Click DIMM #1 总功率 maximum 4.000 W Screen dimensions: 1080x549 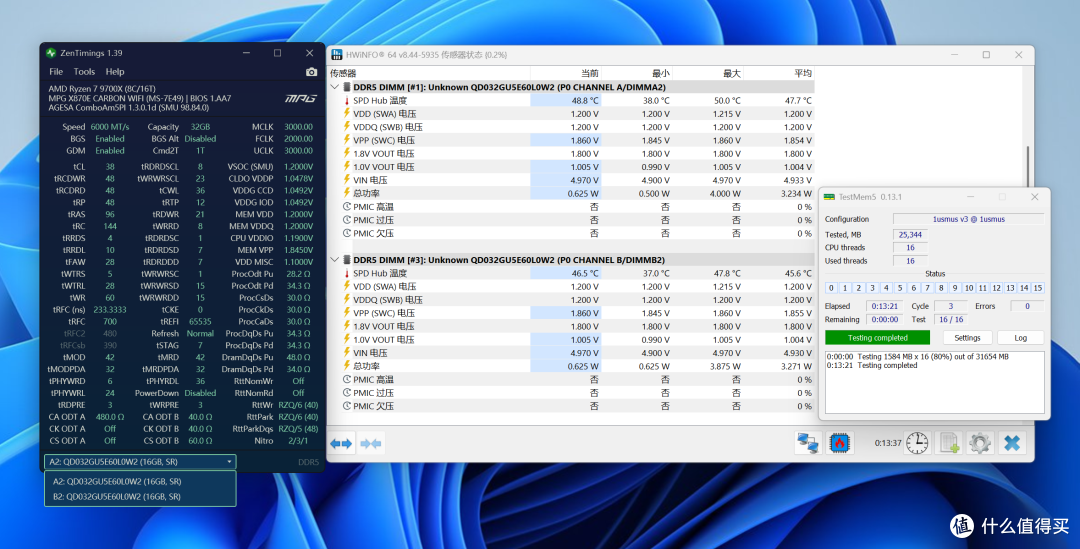coord(723,194)
